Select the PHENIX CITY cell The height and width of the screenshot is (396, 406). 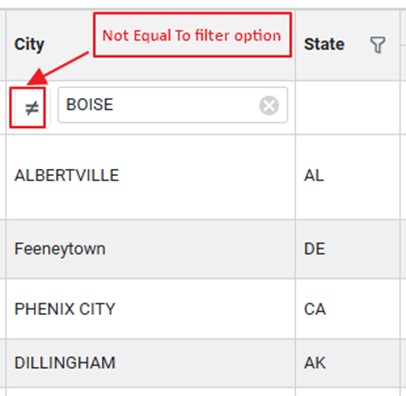[x=150, y=309]
